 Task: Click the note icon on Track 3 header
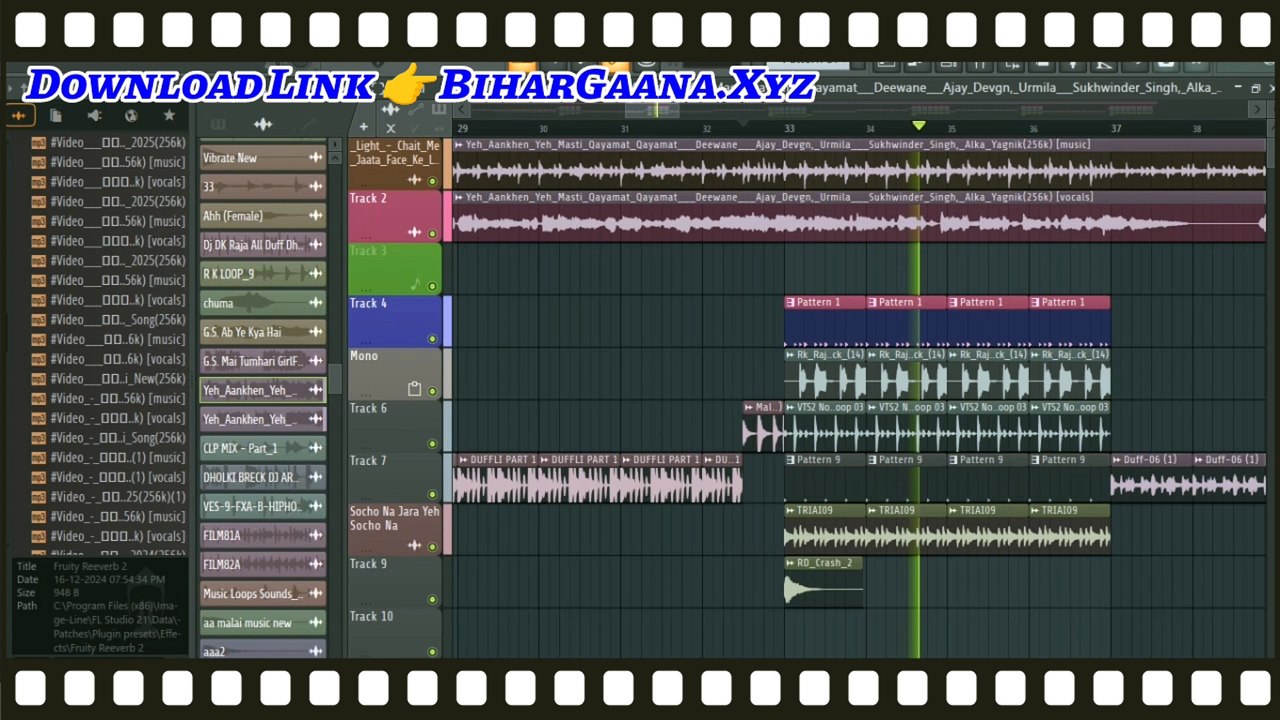(414, 285)
